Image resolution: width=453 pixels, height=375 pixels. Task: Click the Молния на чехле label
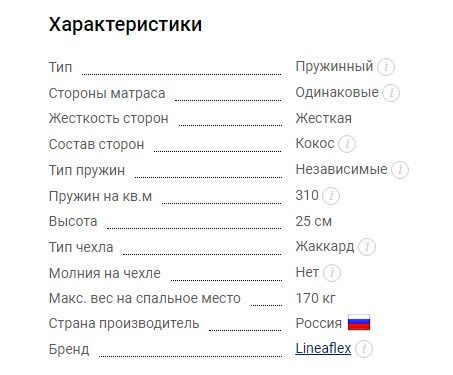105,273
